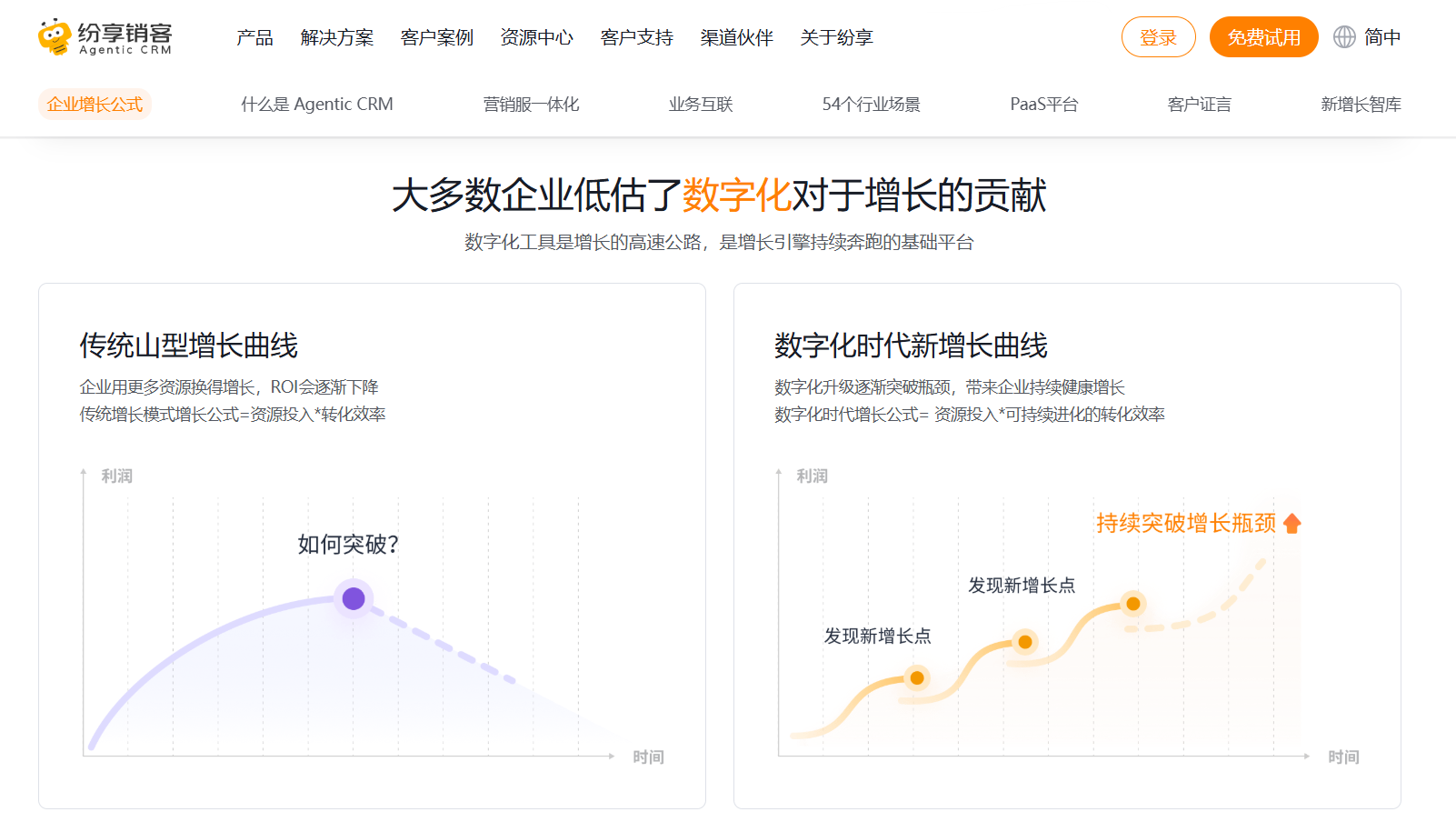Click the line 传统增长模式增长公式=资源投入*转化效率
Image resolution: width=1456 pixels, height=822 pixels.
pos(233,415)
